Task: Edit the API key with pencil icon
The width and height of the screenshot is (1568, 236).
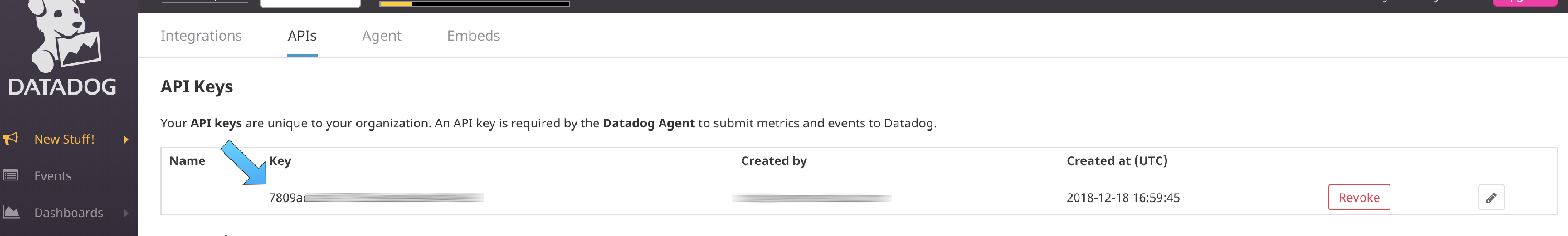Action: (x=1491, y=198)
